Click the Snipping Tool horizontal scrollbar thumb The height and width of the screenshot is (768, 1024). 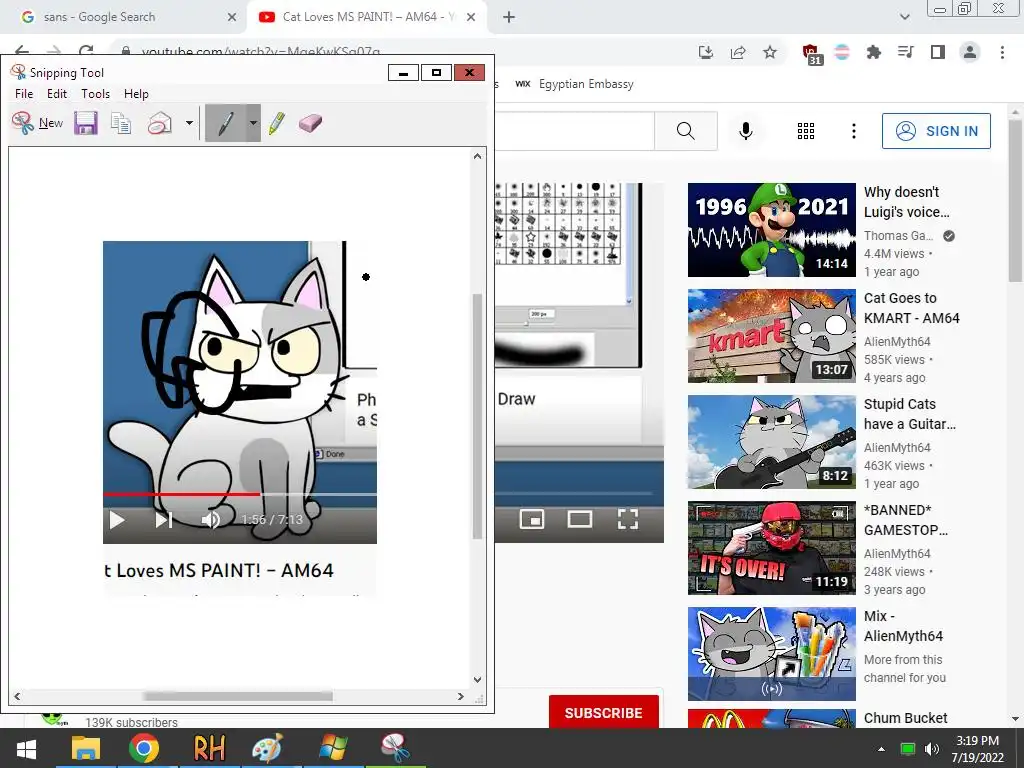pos(238,696)
